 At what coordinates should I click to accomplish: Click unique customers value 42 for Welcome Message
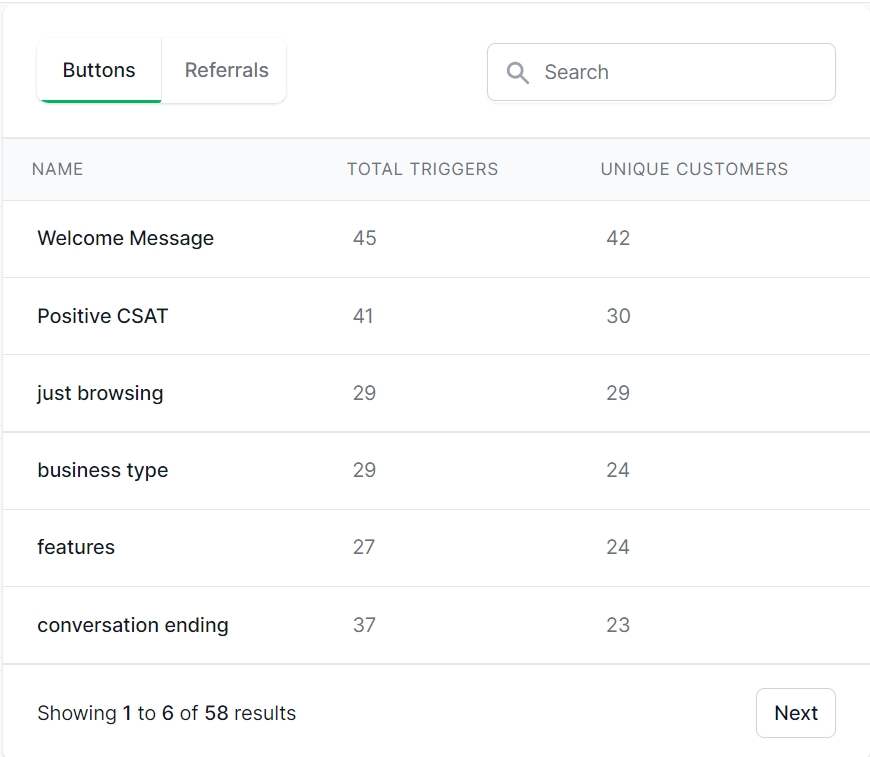click(x=618, y=238)
